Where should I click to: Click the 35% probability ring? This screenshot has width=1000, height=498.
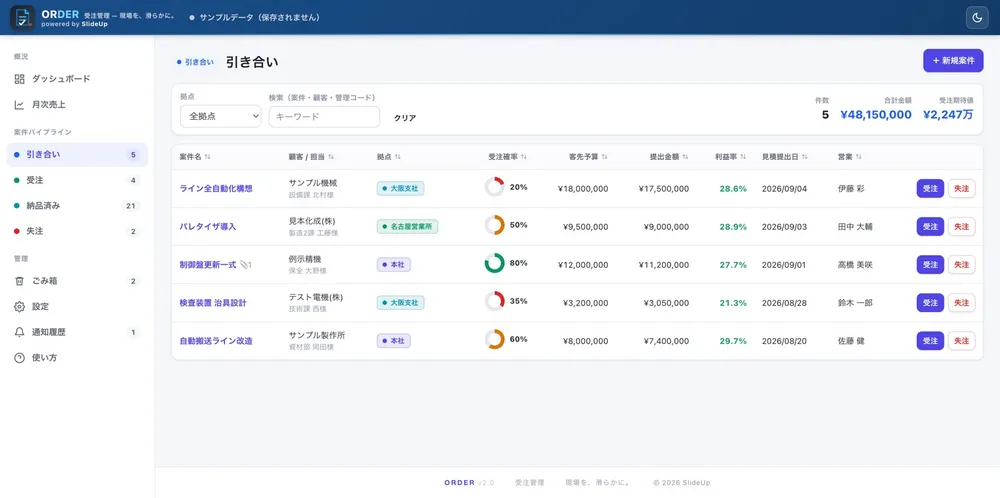[x=494, y=301]
